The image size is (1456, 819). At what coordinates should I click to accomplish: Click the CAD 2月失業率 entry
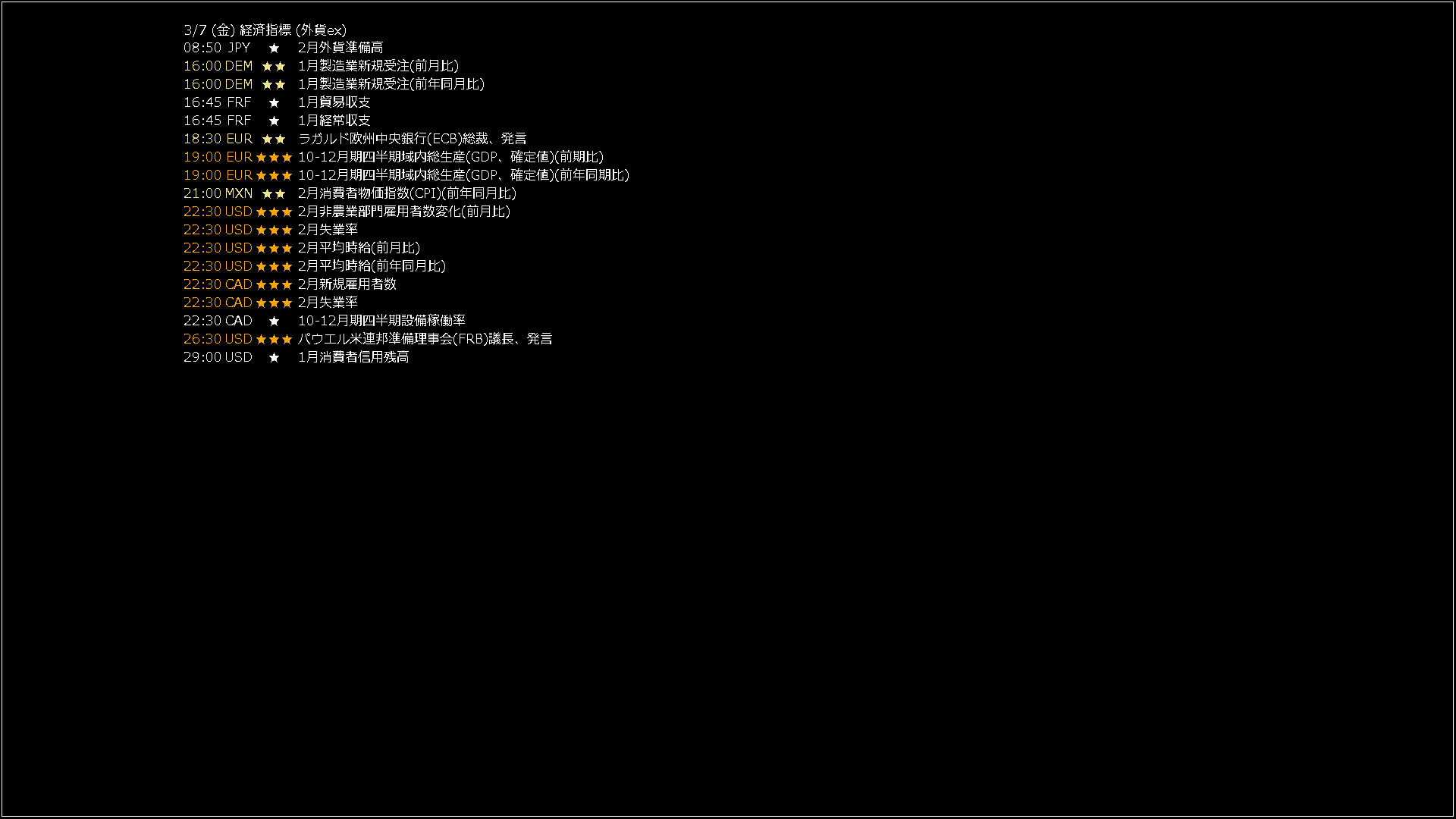click(271, 303)
